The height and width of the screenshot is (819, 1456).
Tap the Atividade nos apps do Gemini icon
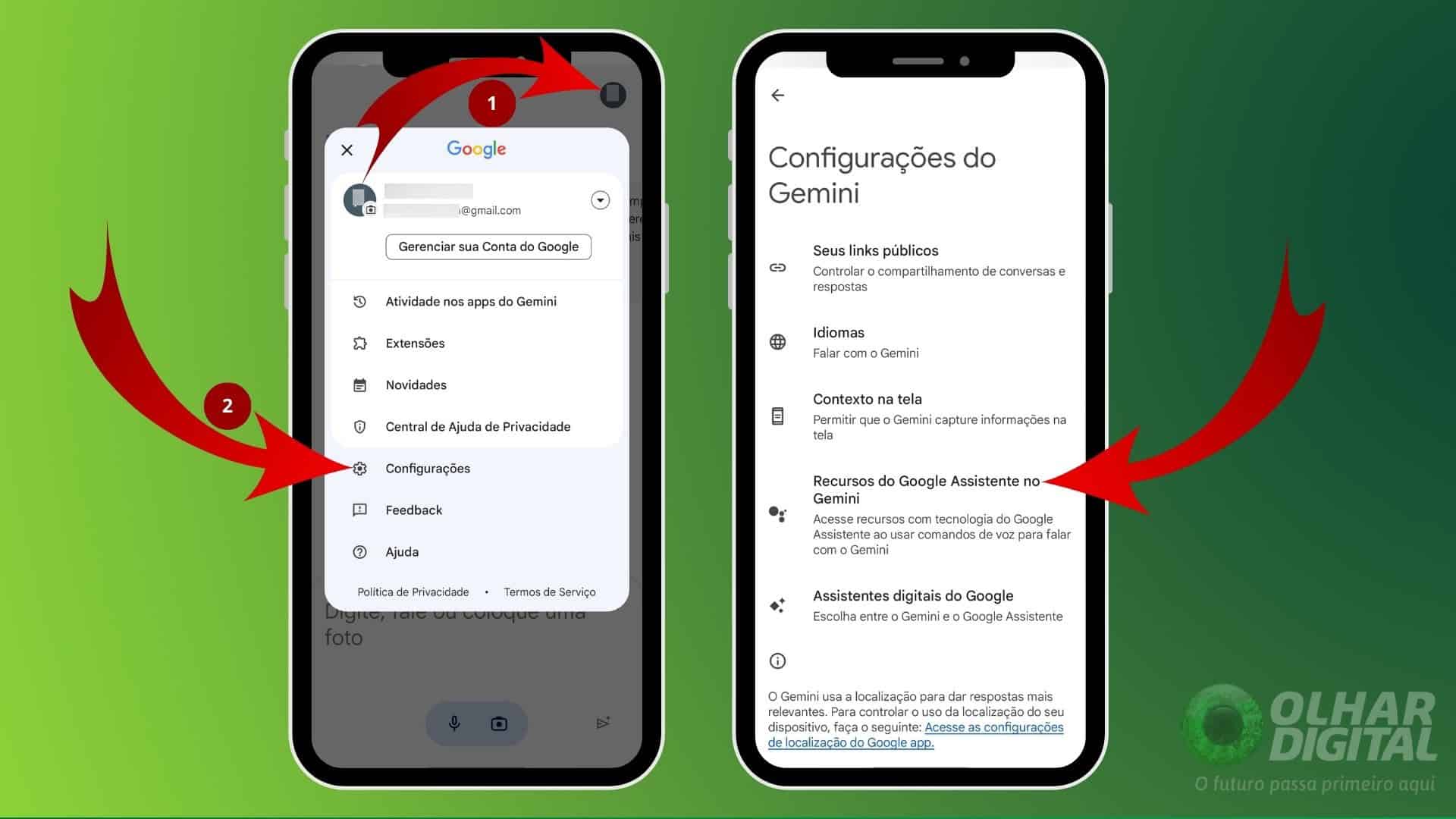(360, 301)
